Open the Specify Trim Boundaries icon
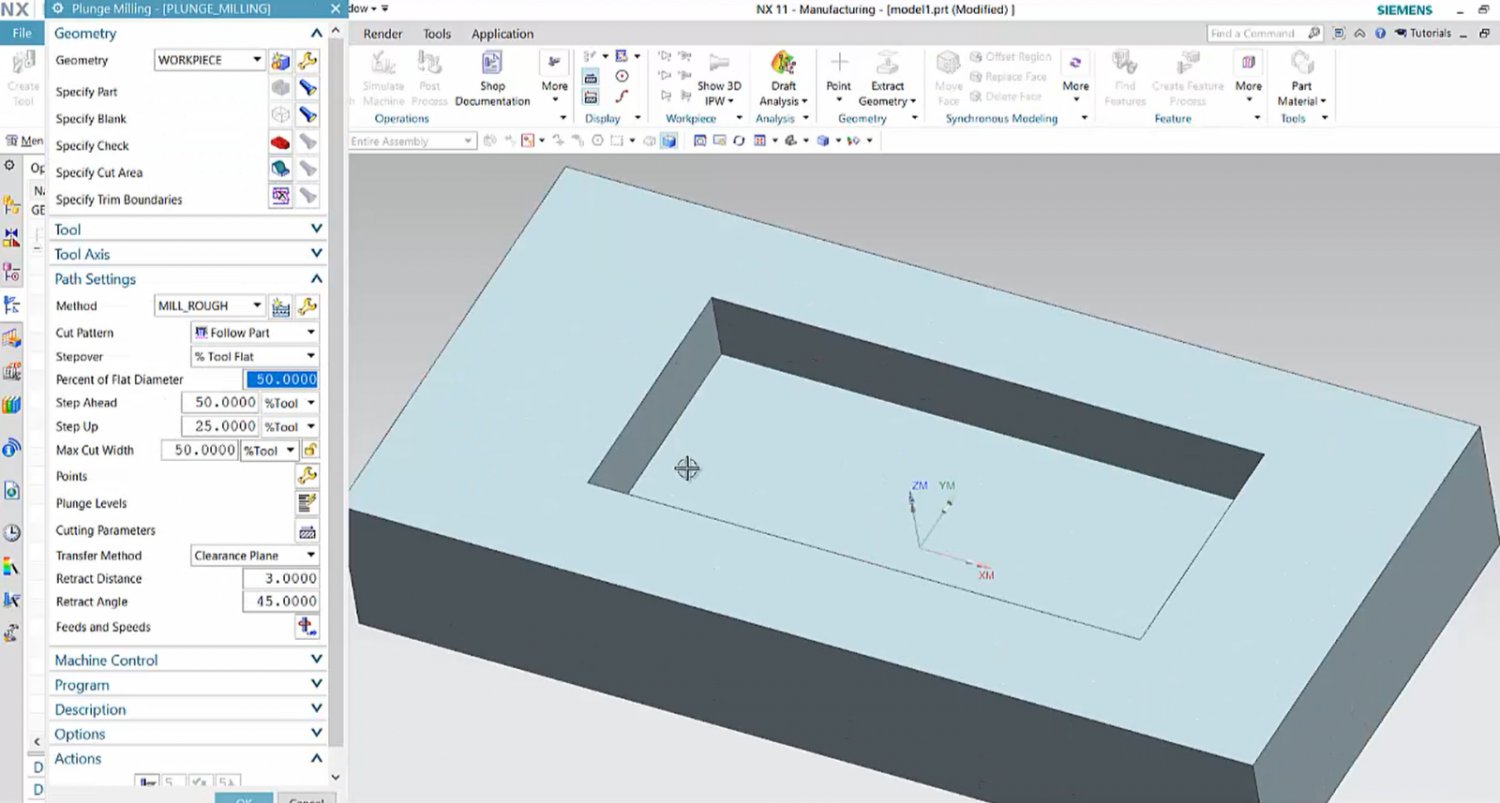1500x803 pixels. [x=281, y=195]
